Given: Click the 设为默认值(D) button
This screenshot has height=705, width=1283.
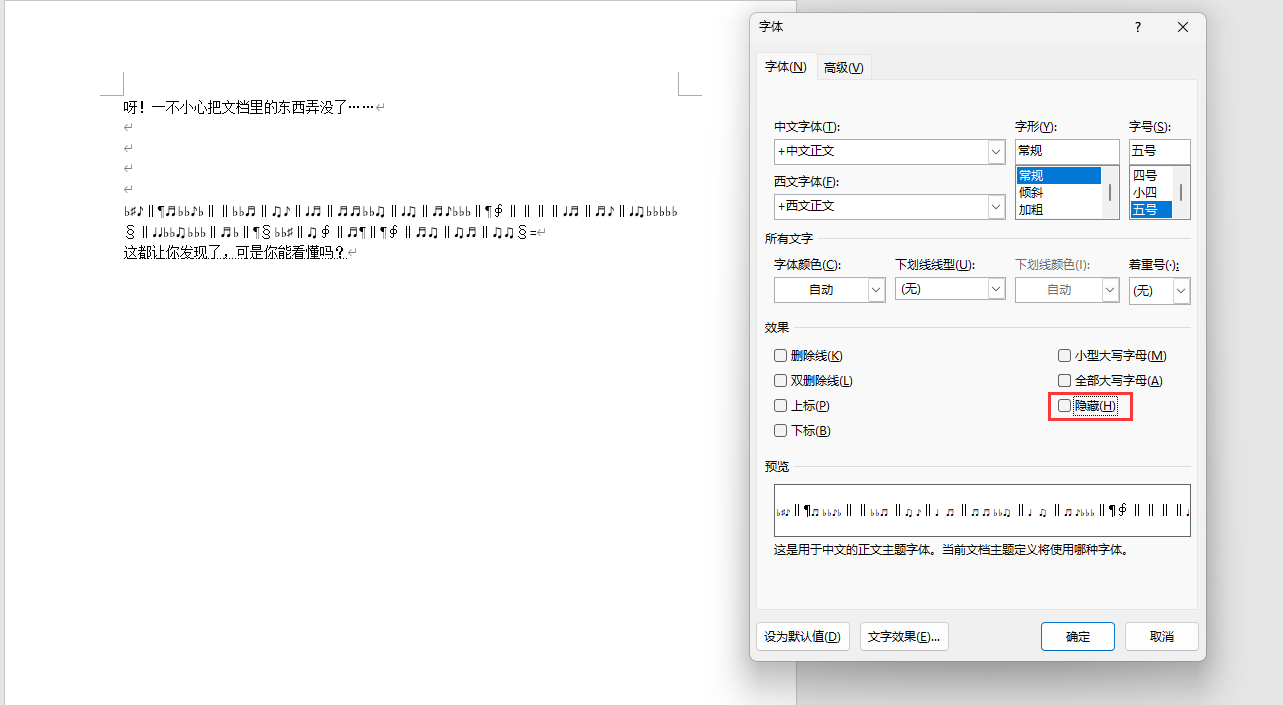Looking at the screenshot, I should [x=803, y=637].
